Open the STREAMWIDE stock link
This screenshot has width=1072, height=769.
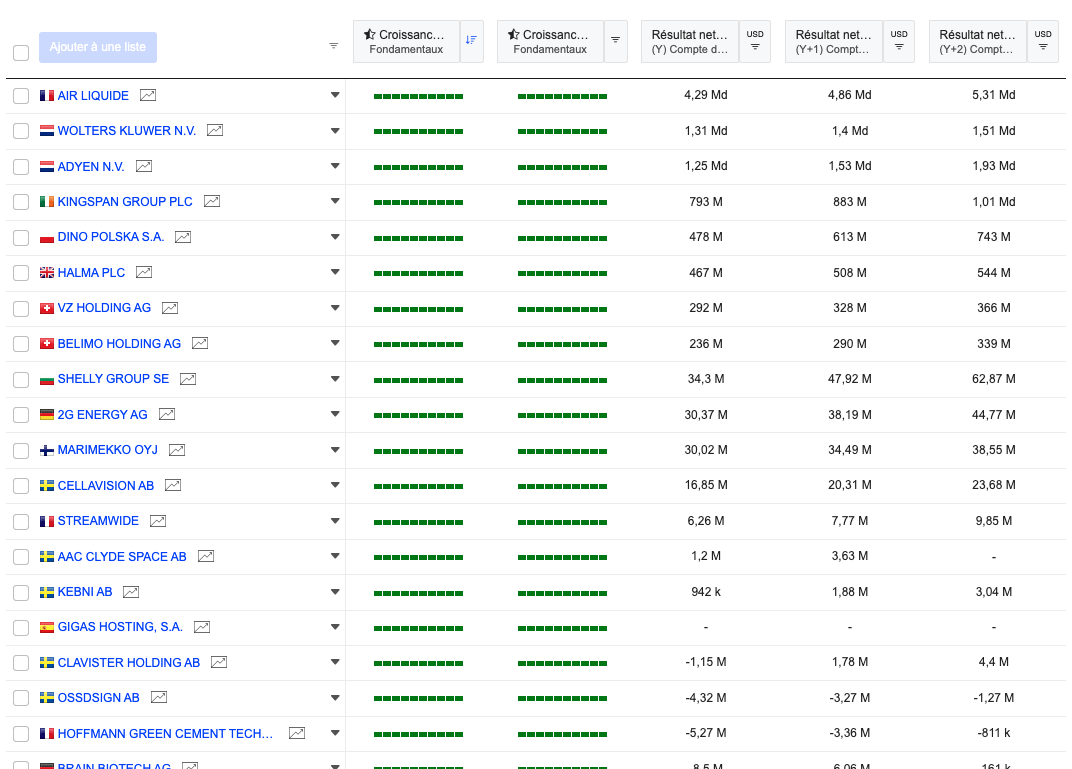click(x=98, y=521)
